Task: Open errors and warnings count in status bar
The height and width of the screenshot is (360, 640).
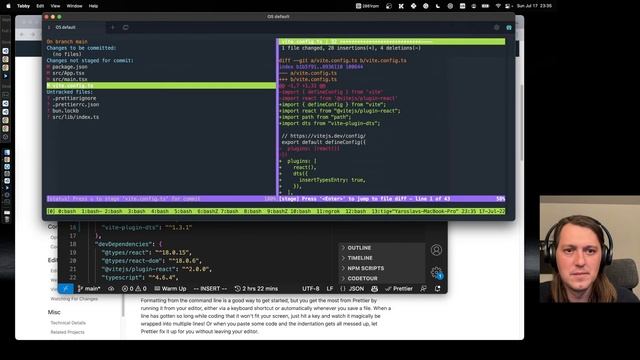Action: click(134, 289)
